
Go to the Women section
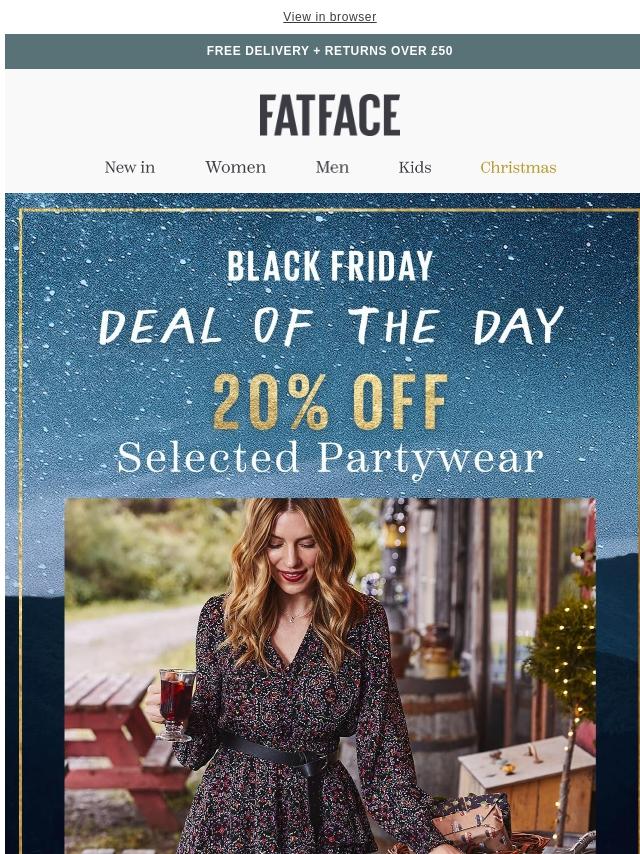pos(235,167)
